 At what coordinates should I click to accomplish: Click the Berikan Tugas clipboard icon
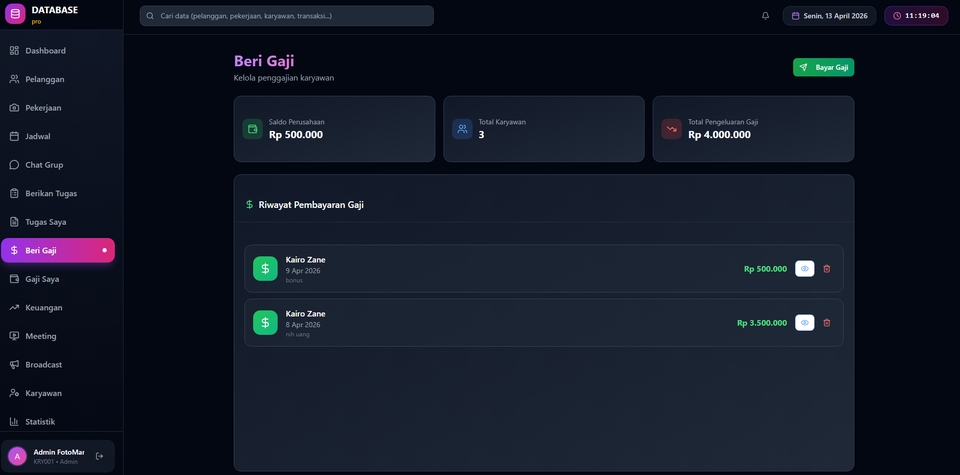pyautogui.click(x=14, y=193)
